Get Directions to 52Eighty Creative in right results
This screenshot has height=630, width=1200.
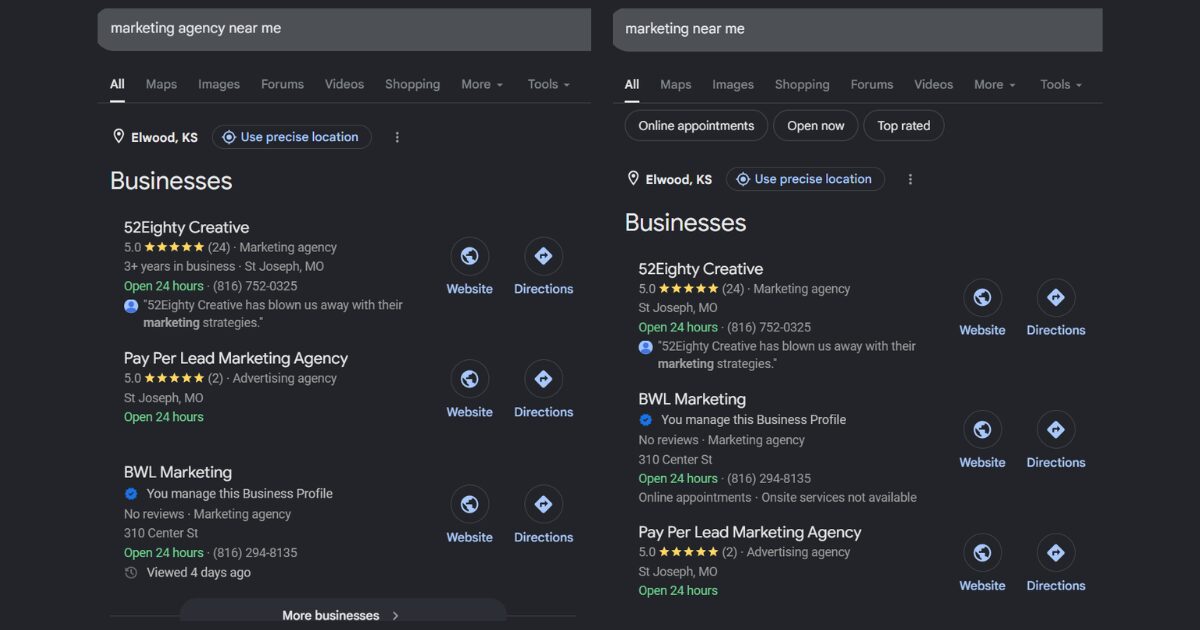pyautogui.click(x=1056, y=297)
